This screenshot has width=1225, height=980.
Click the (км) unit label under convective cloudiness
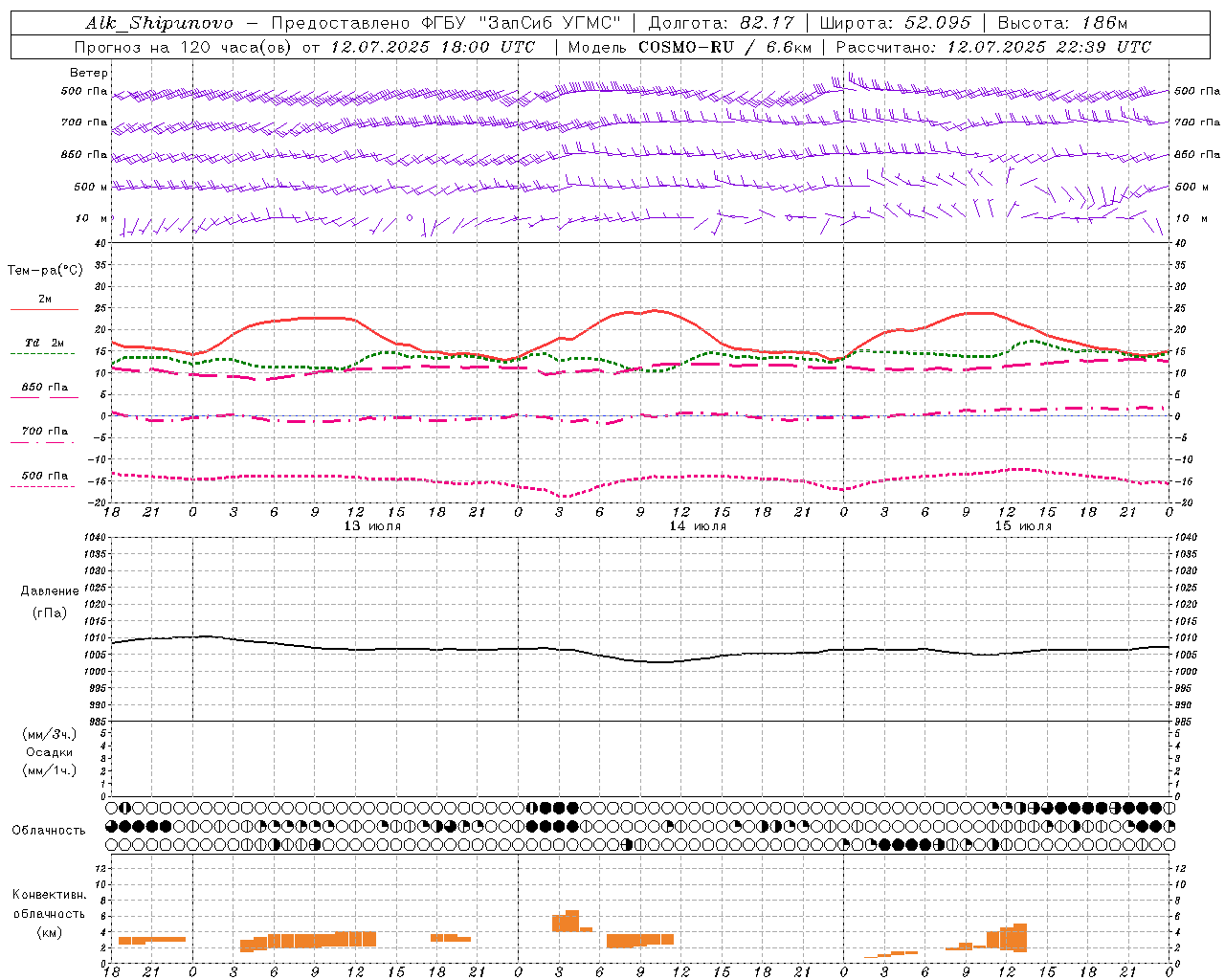[50, 932]
